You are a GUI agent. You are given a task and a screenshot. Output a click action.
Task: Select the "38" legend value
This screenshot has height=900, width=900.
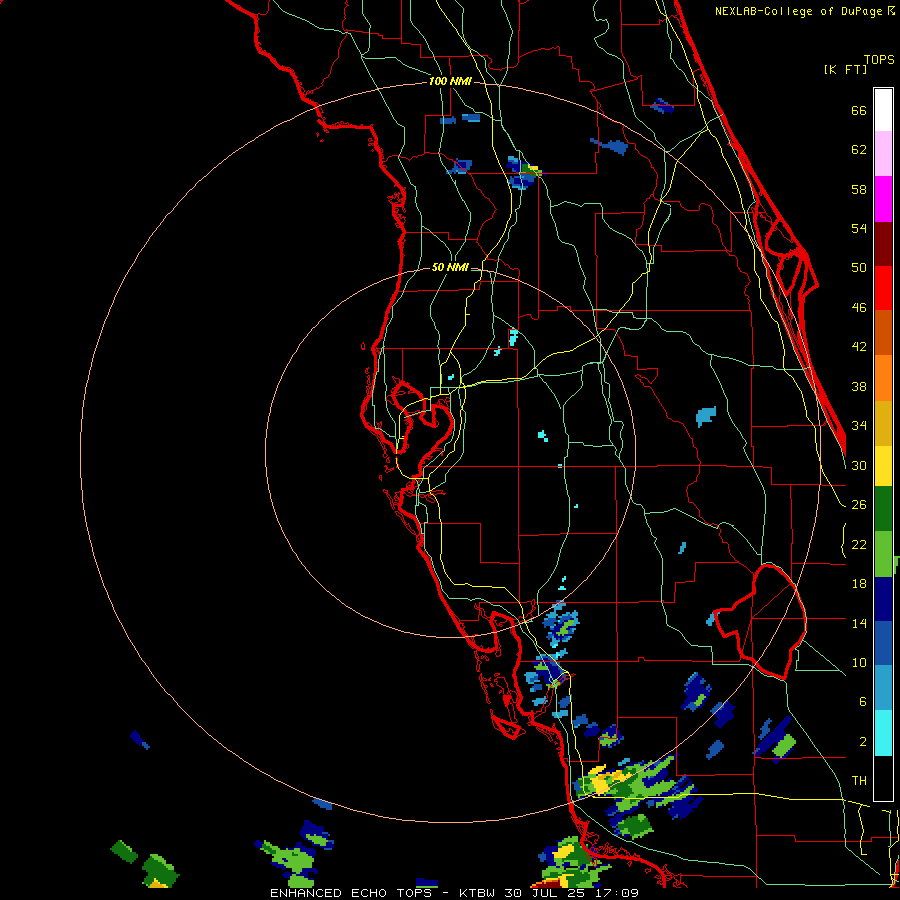pyautogui.click(x=859, y=387)
